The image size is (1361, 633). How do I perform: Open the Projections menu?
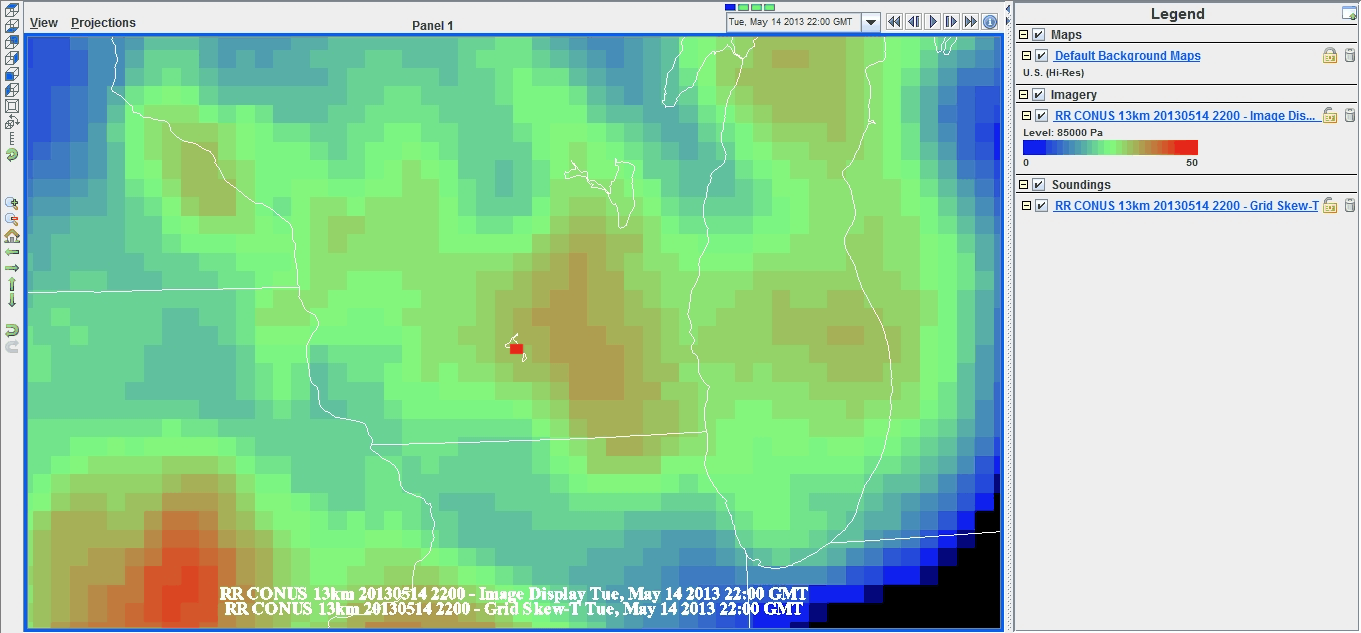click(103, 22)
